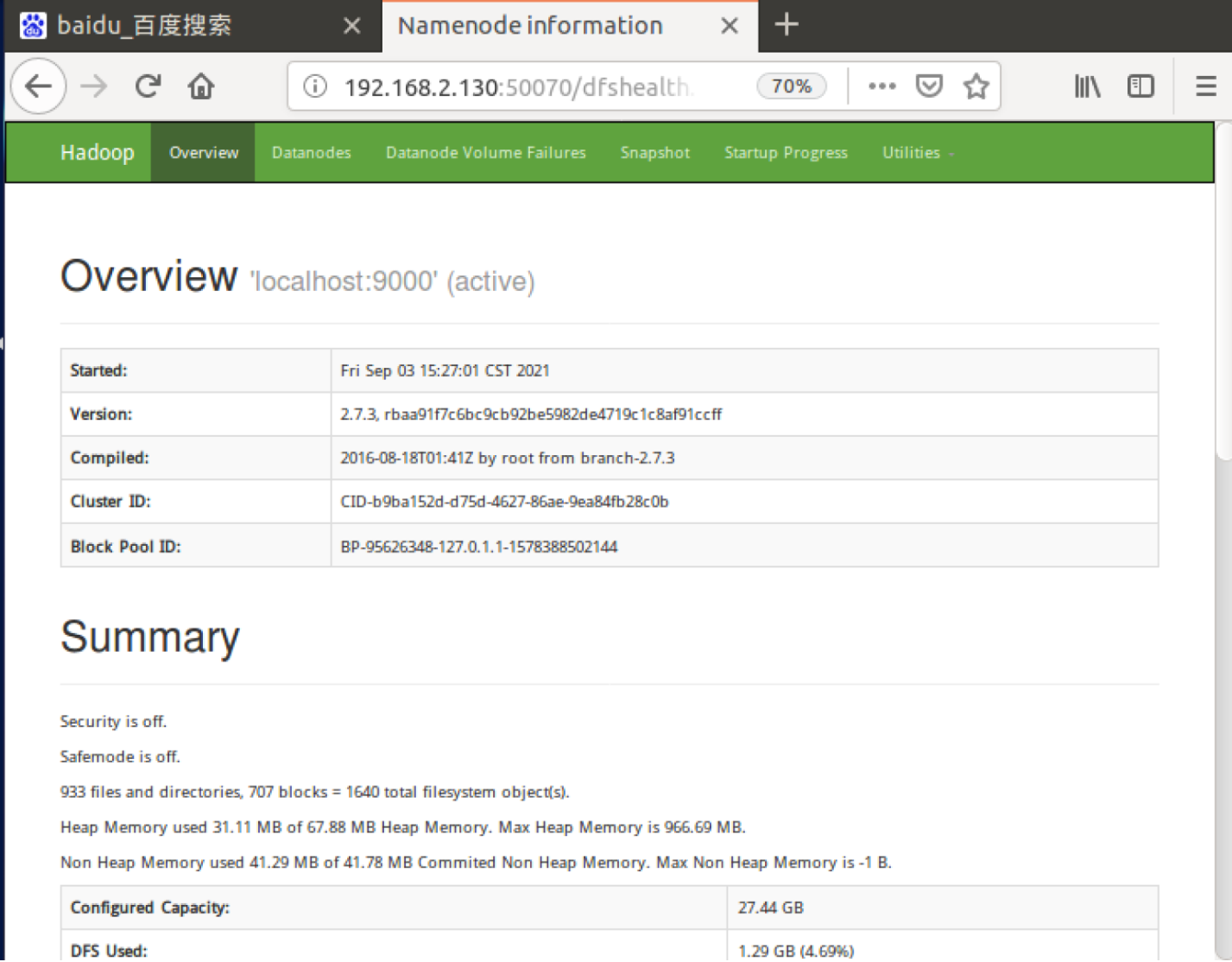1232x962 pixels.
Task: Click the back navigation arrow
Action: (38, 85)
